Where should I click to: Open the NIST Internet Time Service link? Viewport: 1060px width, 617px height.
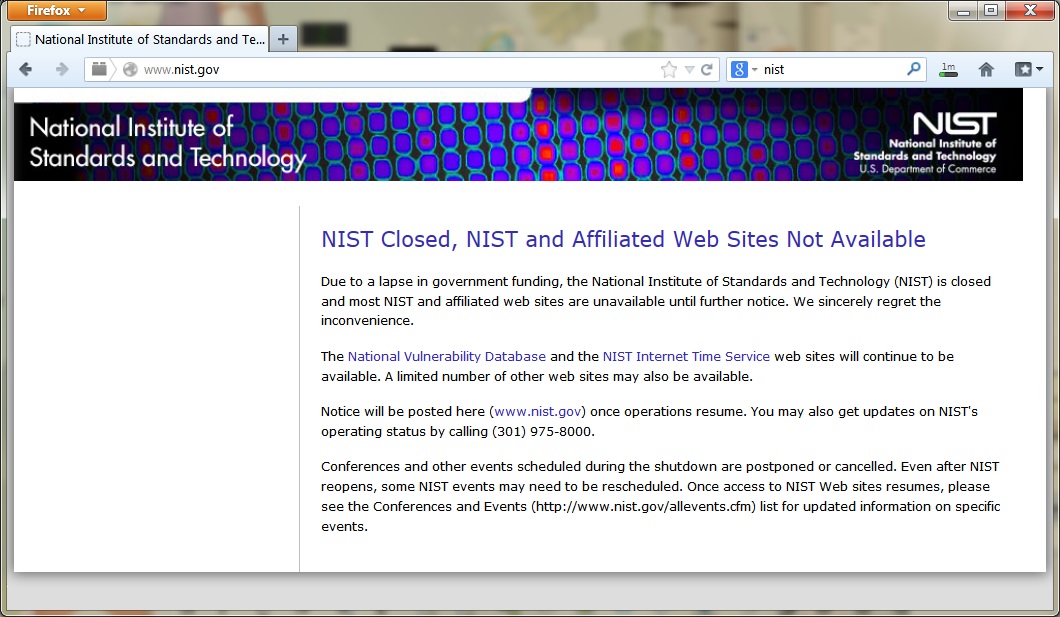coord(686,356)
